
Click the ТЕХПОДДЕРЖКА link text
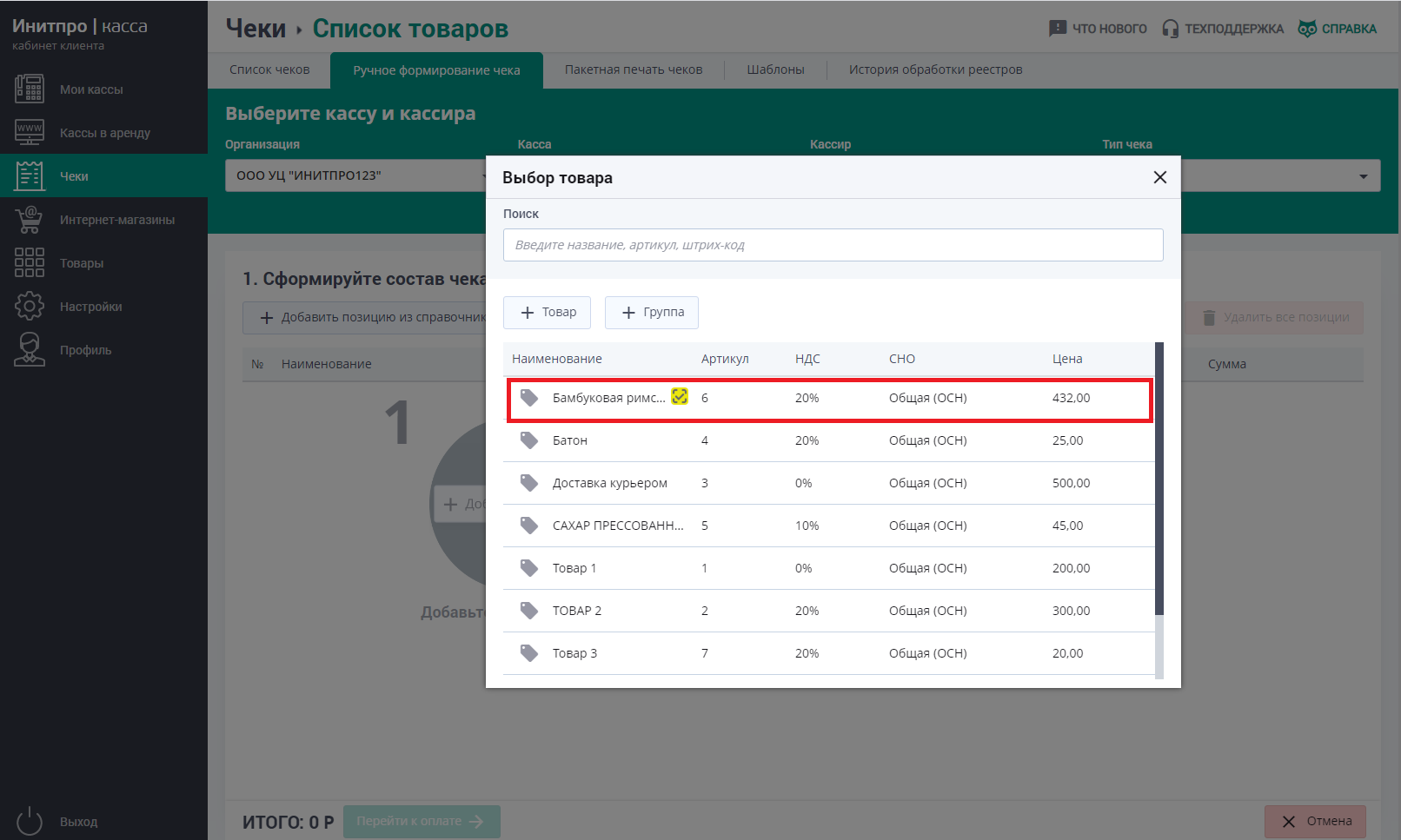tap(1234, 29)
